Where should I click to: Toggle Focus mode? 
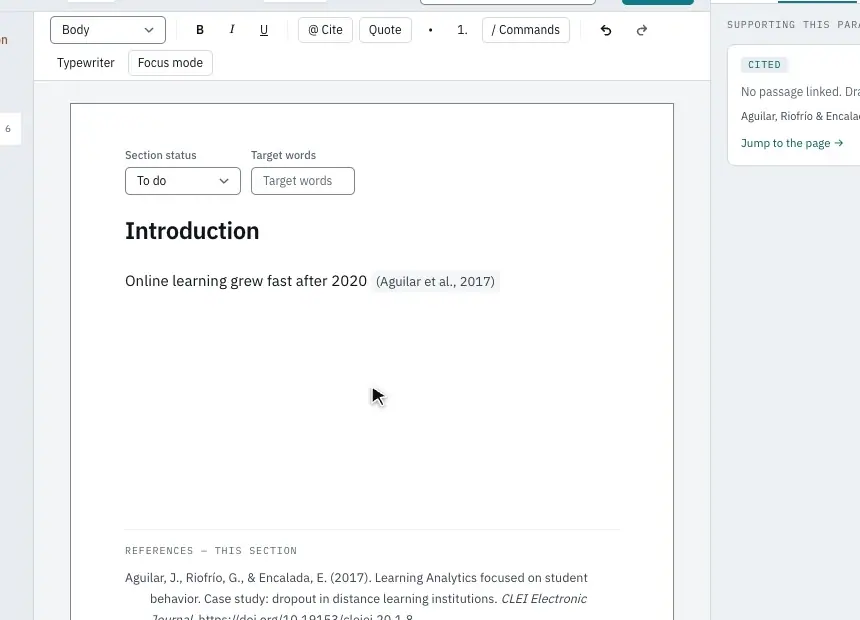[x=170, y=63]
